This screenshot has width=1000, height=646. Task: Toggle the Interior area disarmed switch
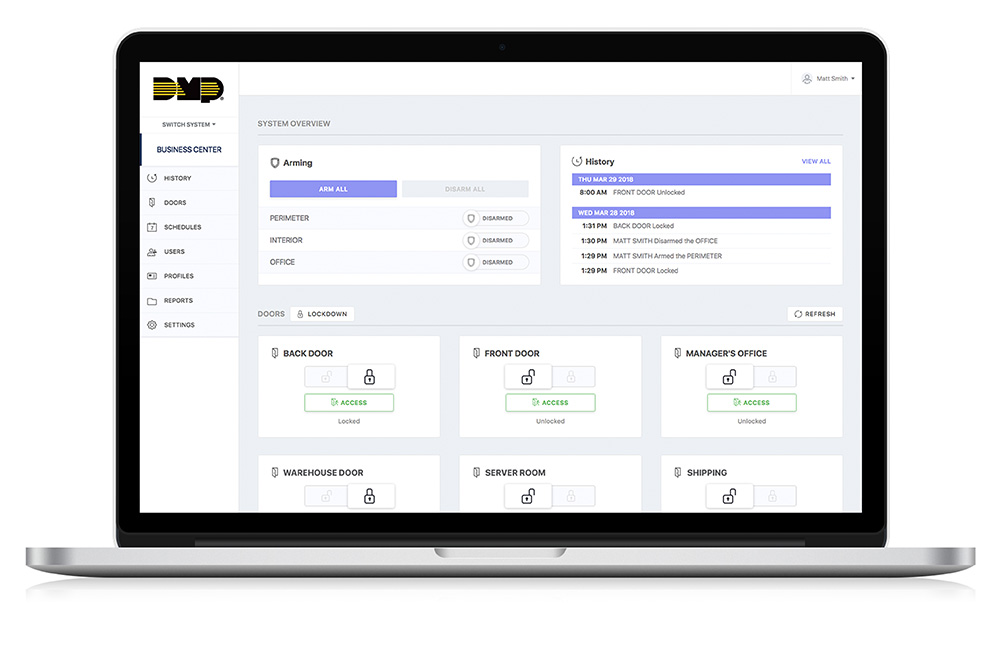pyautogui.click(x=495, y=240)
